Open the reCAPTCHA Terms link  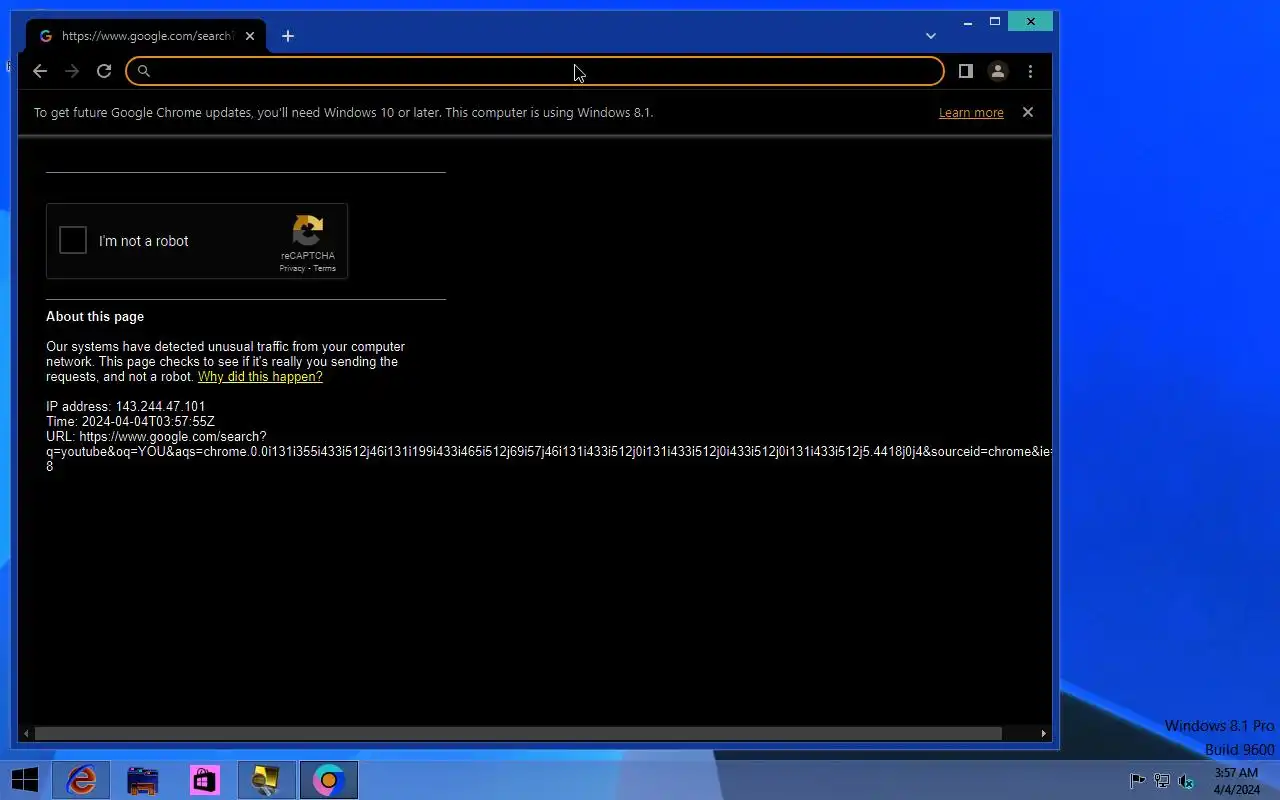tap(325, 268)
